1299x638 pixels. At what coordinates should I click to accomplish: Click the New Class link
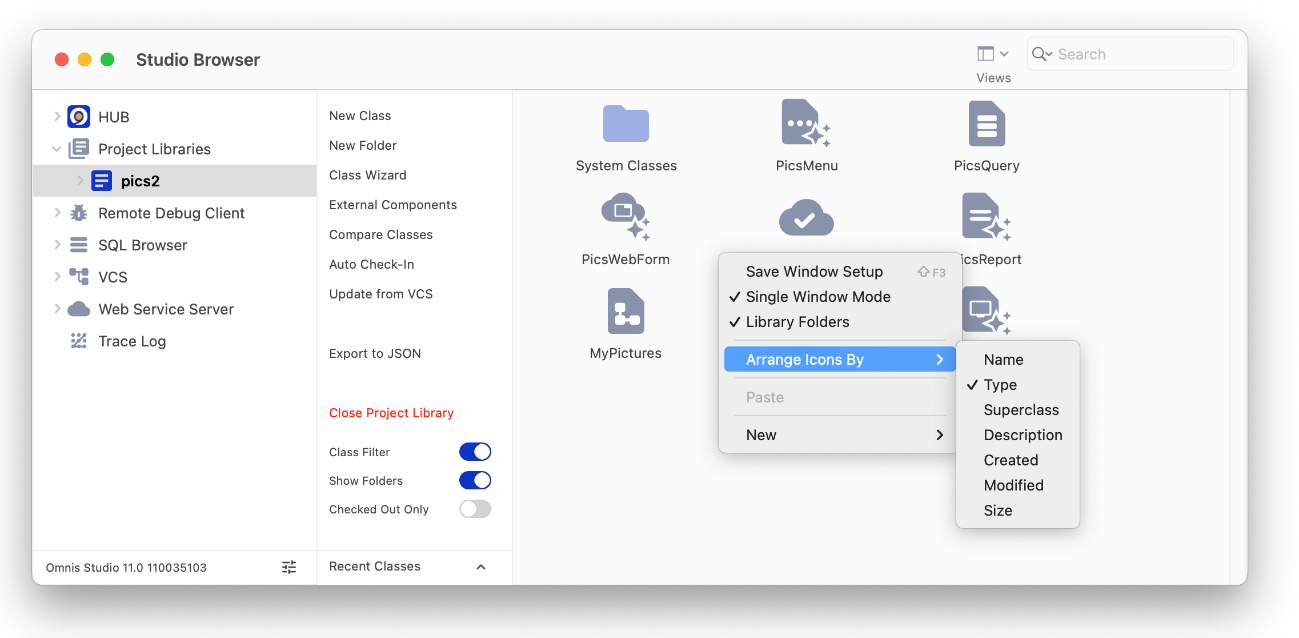point(360,116)
